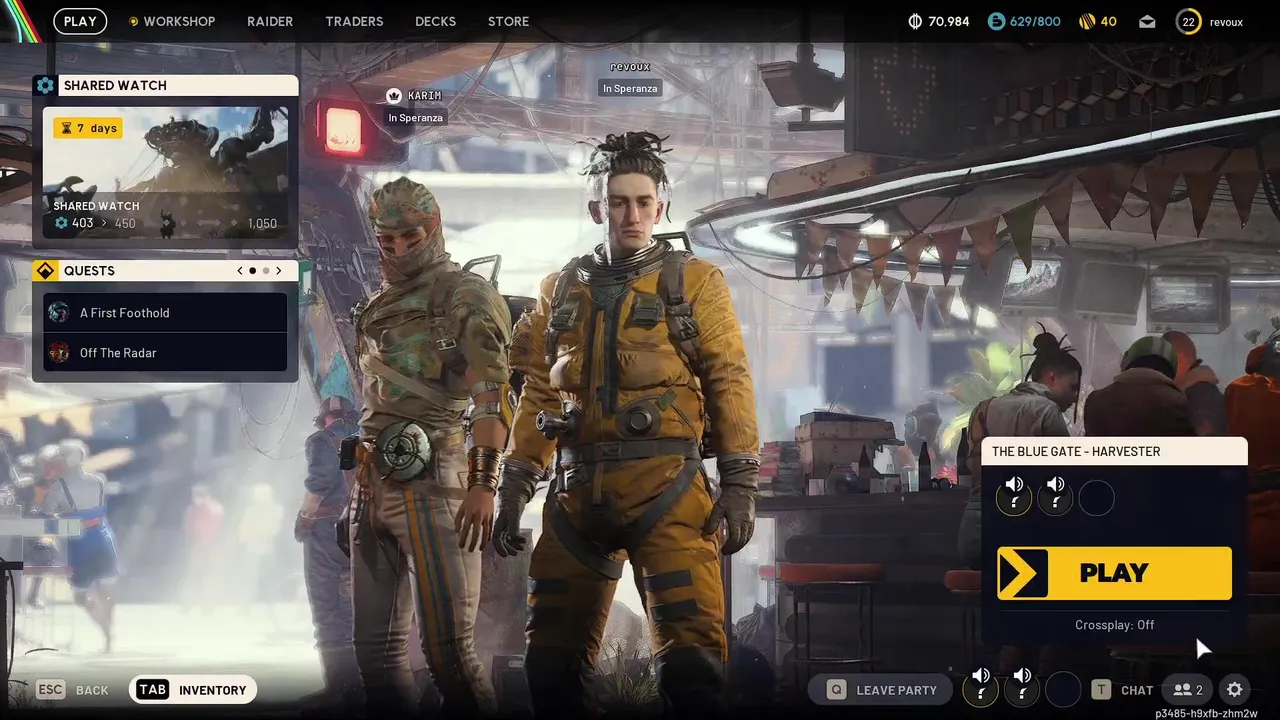The width and height of the screenshot is (1280, 720).
Task: Click the yellow striped token icon beside 40
Action: 1087,21
